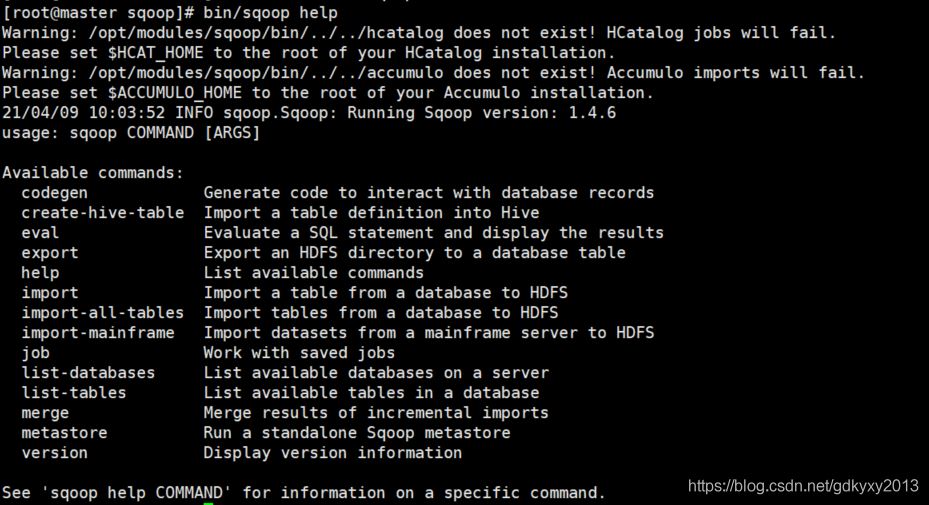The image size is (929, 505).
Task: Click the "usage: sqoop COMMAND [ARGS]" line
Action: [130, 133]
